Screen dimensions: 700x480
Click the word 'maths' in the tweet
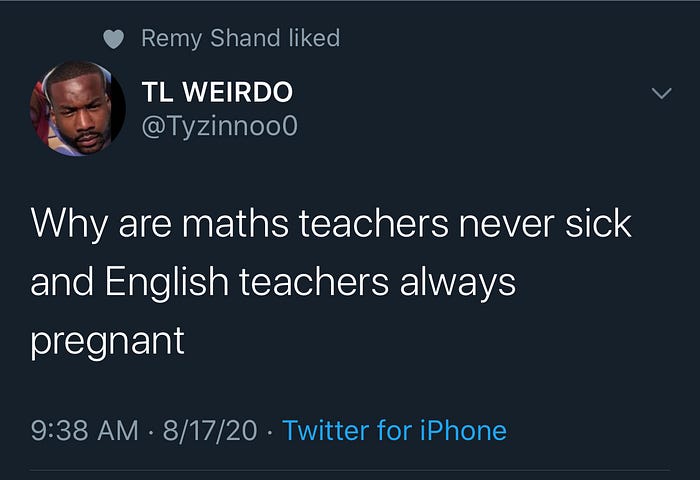click(x=235, y=224)
